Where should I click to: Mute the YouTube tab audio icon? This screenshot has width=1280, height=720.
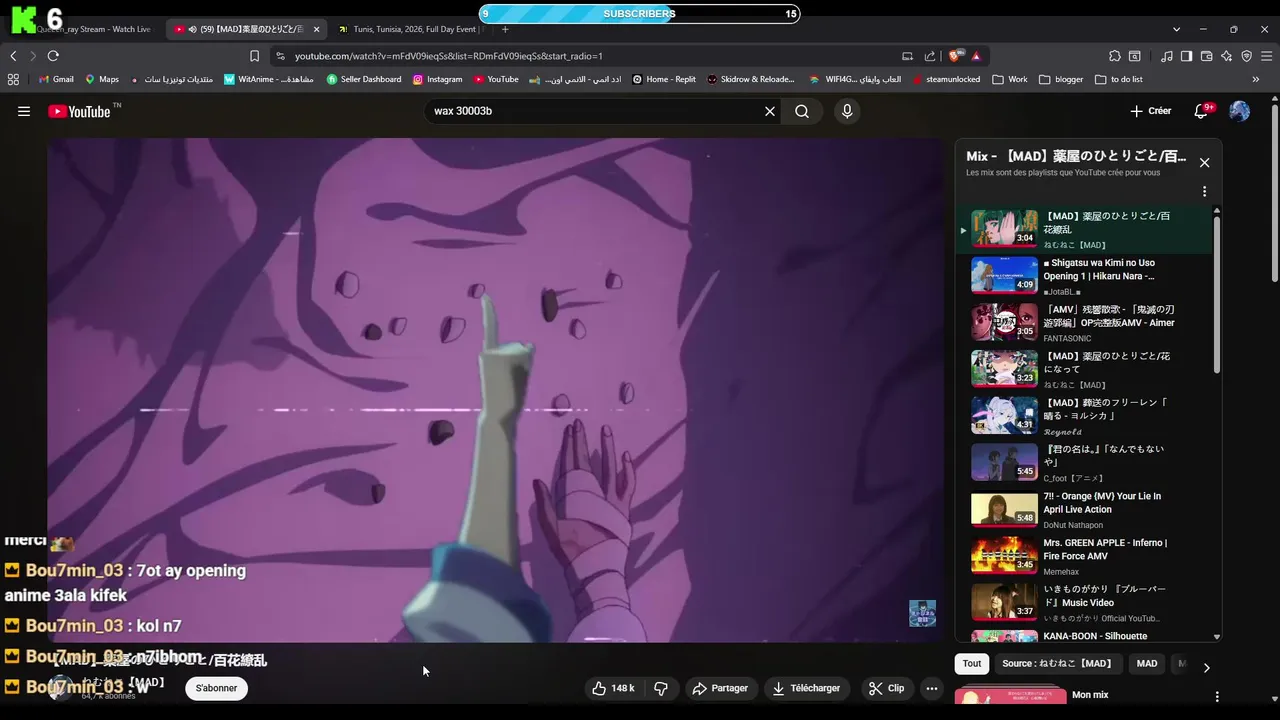pos(192,29)
